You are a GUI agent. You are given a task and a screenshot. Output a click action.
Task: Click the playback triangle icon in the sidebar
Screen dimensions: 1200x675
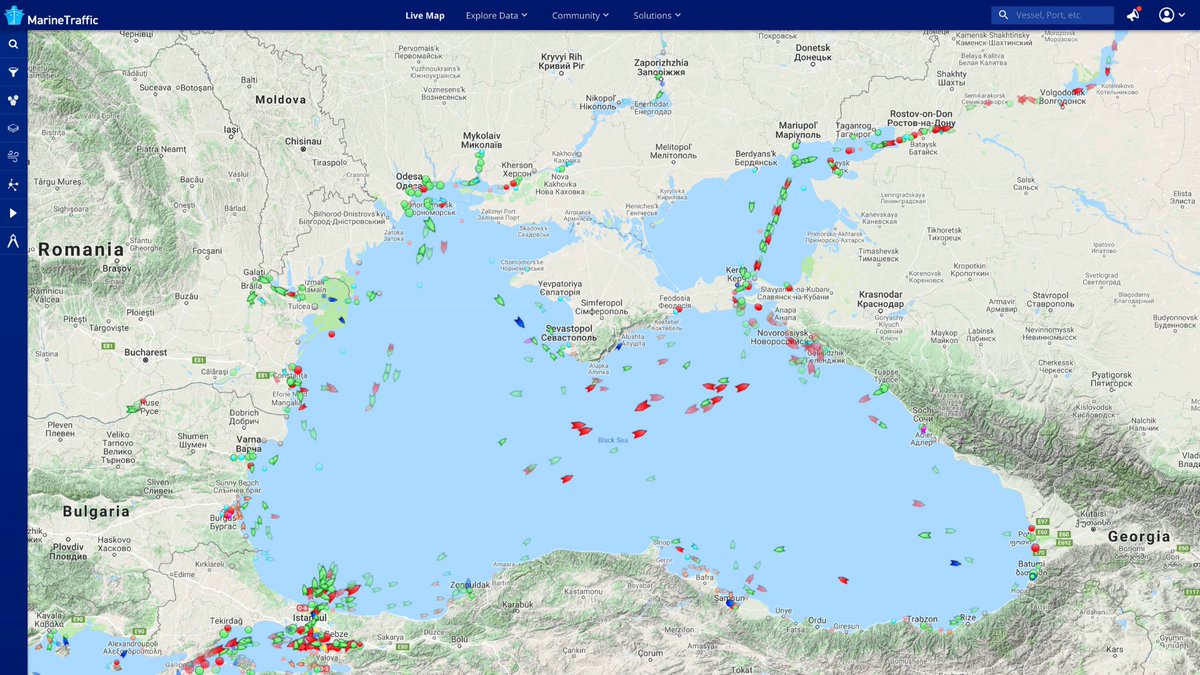[13, 212]
